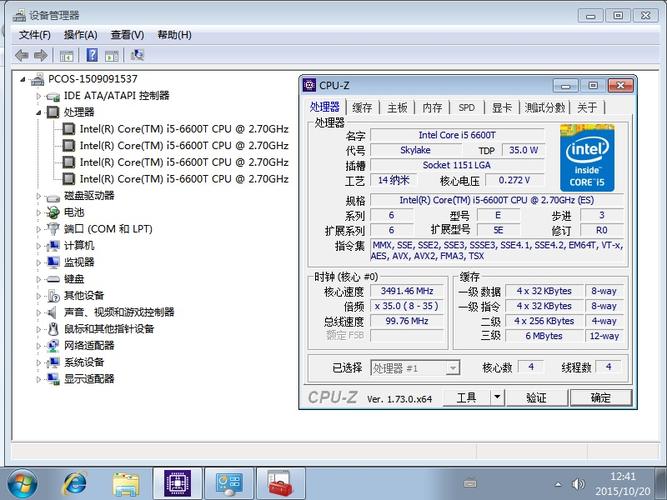The height and width of the screenshot is (500, 667).
Task: Select the 磁盘驱动器 disk drive icon
Action: tap(53, 197)
